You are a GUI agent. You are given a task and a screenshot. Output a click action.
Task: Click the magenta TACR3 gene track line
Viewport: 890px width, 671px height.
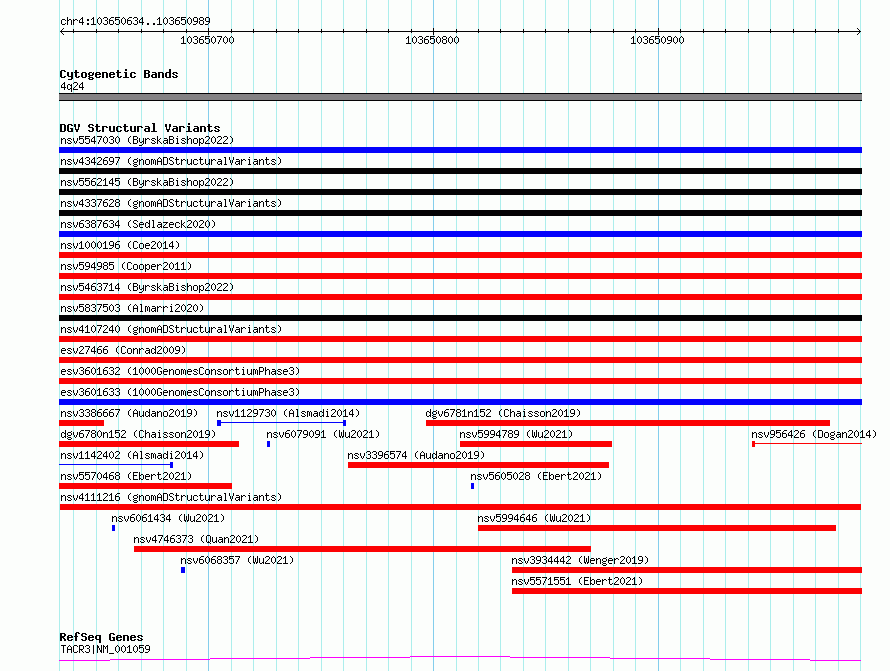[460, 659]
